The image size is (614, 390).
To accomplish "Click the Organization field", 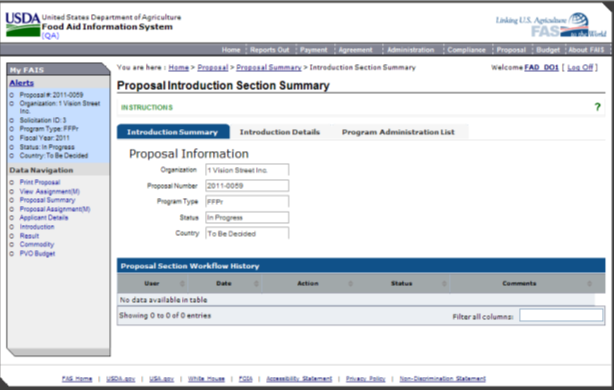I will (247, 170).
